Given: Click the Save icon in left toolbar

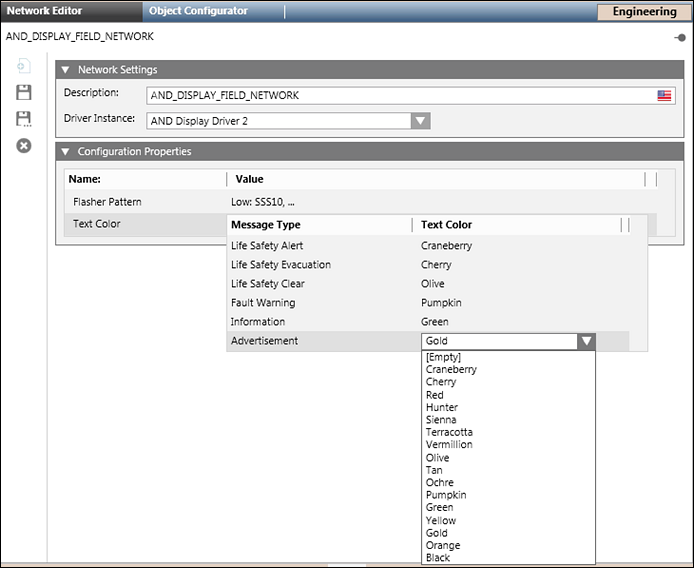Looking at the screenshot, I should tap(24, 93).
